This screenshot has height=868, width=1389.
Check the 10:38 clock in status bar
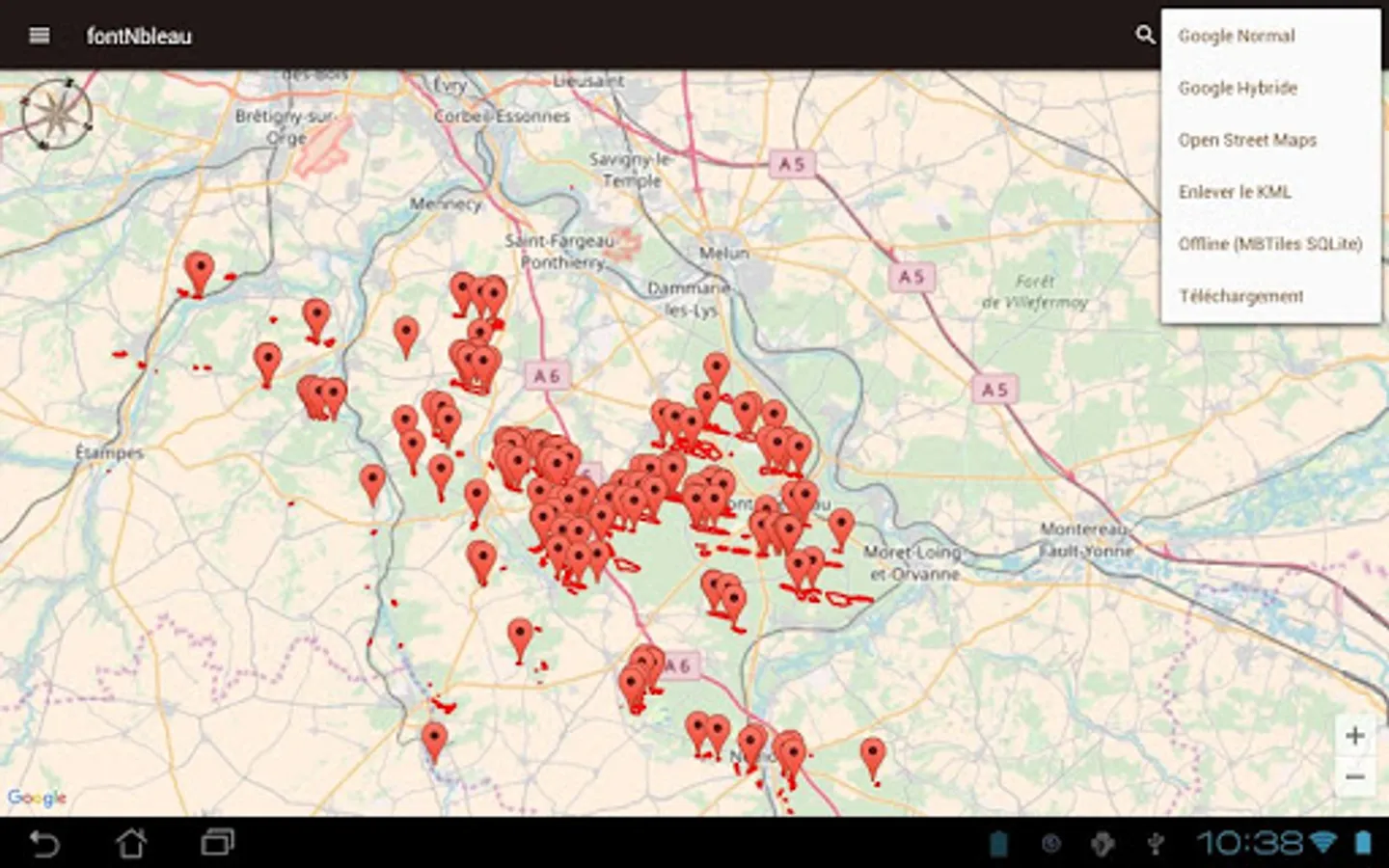1250,843
